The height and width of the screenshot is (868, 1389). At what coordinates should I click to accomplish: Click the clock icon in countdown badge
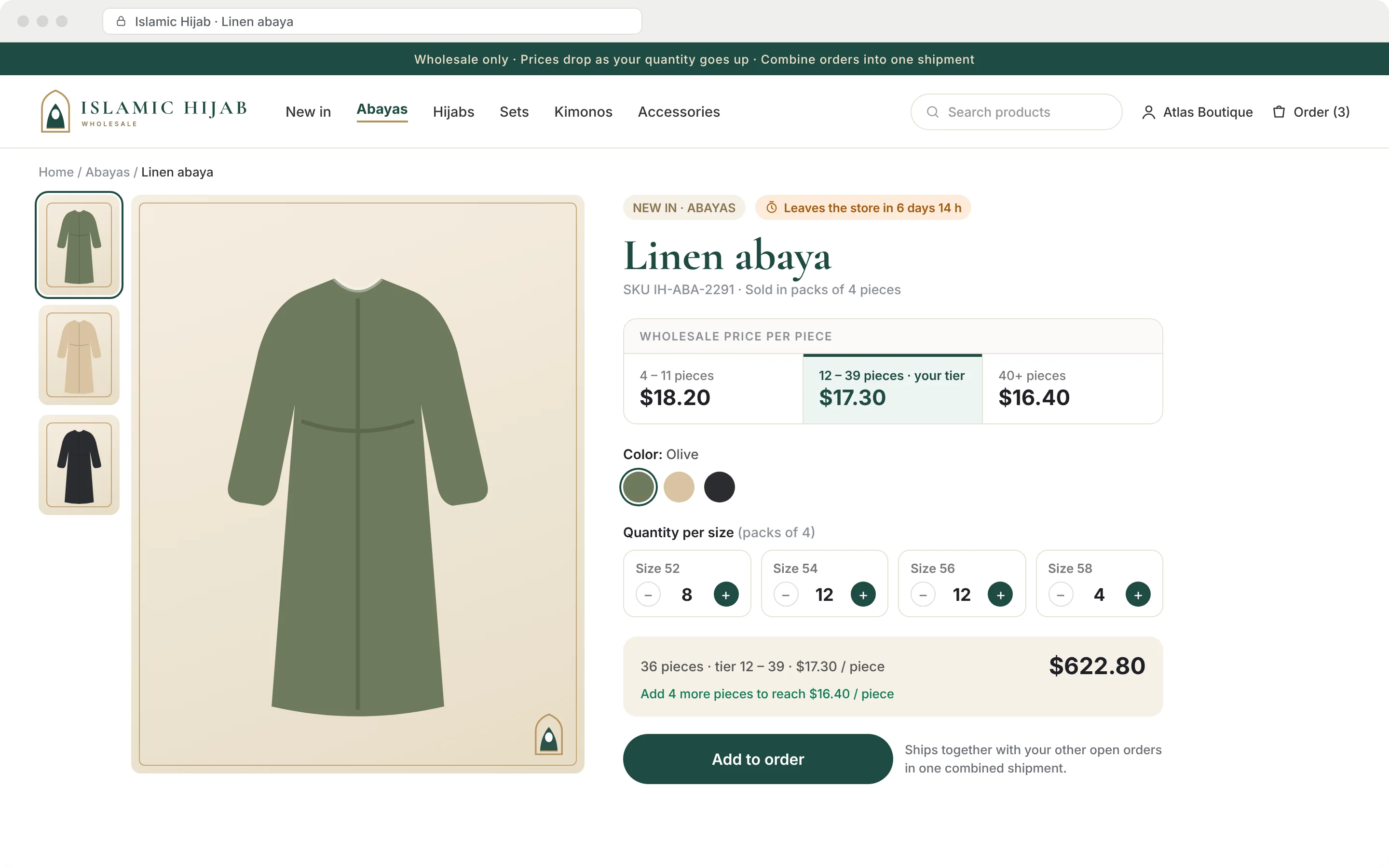tap(771, 208)
